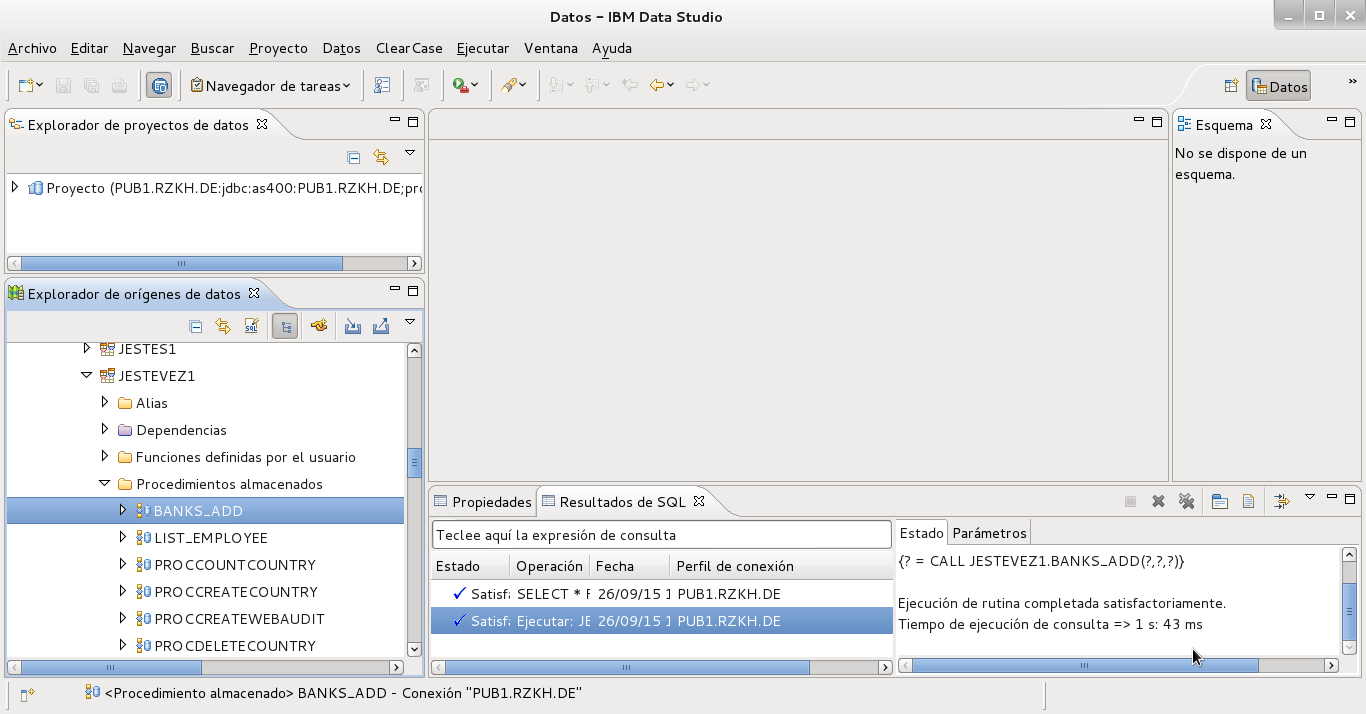Collapse all in Explorador de proyectos de datos
This screenshot has width=1366, height=714.
(x=353, y=157)
